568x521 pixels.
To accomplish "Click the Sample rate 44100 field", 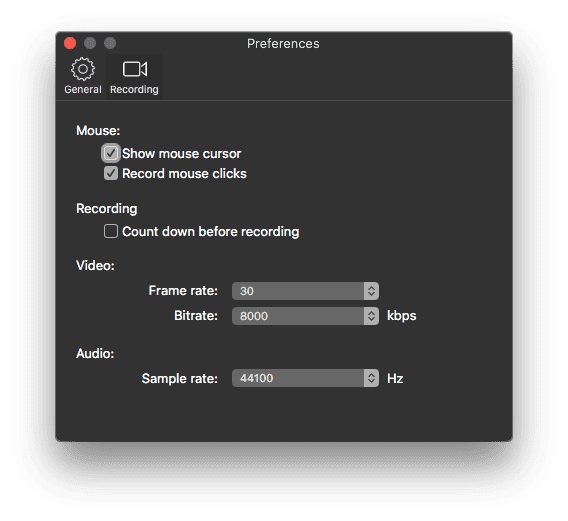I will (298, 378).
